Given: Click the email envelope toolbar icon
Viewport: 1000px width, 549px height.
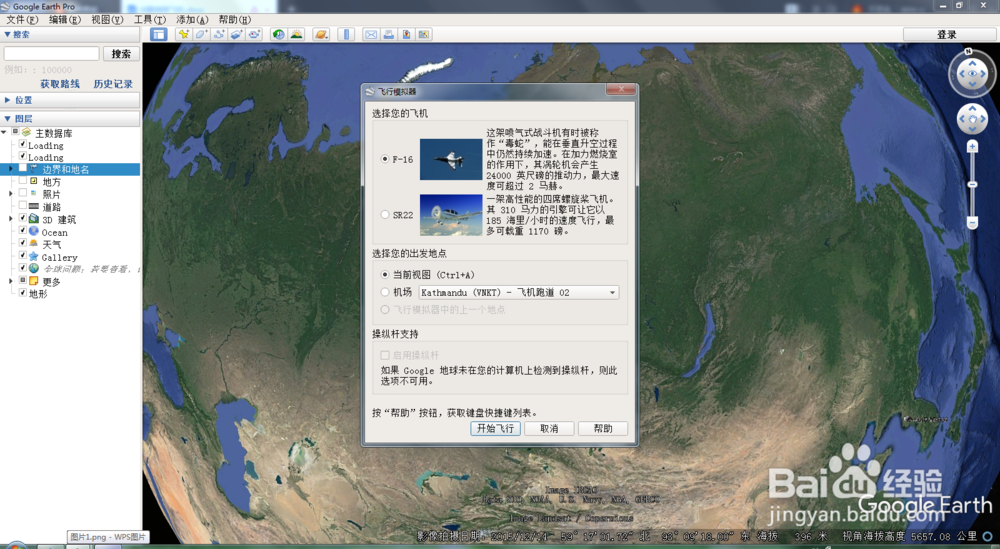Looking at the screenshot, I should (x=371, y=34).
